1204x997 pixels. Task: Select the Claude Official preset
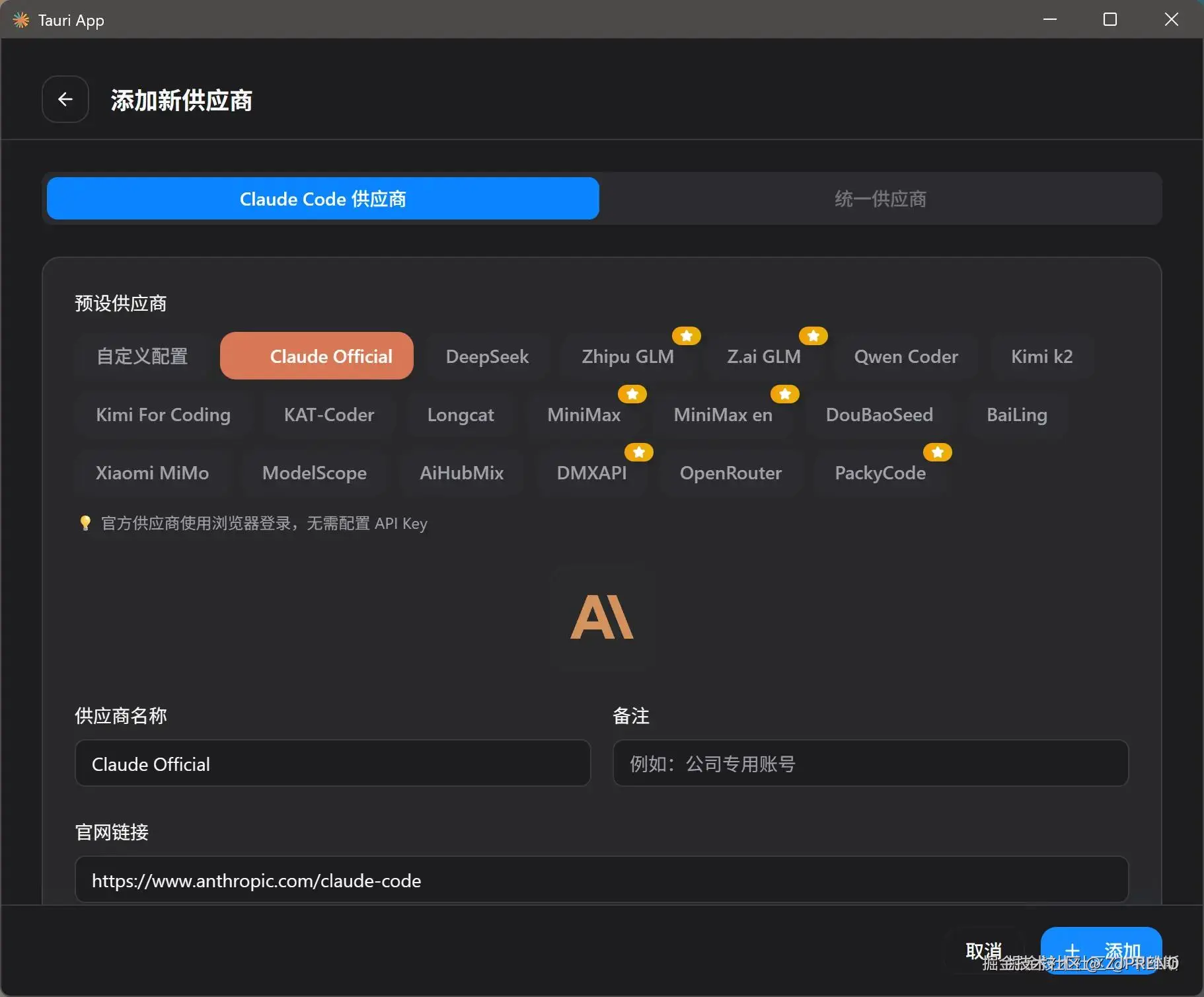(x=317, y=356)
